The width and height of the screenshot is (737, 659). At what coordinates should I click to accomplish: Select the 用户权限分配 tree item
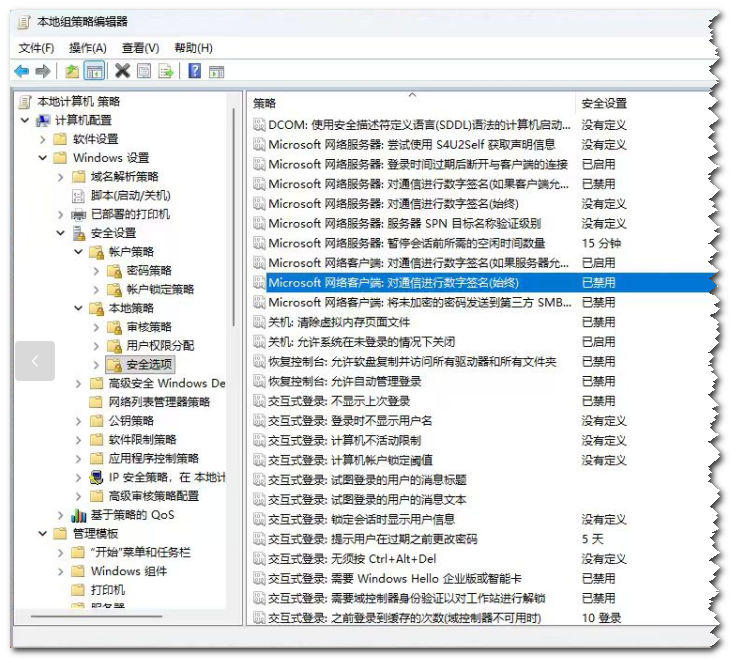pos(160,345)
